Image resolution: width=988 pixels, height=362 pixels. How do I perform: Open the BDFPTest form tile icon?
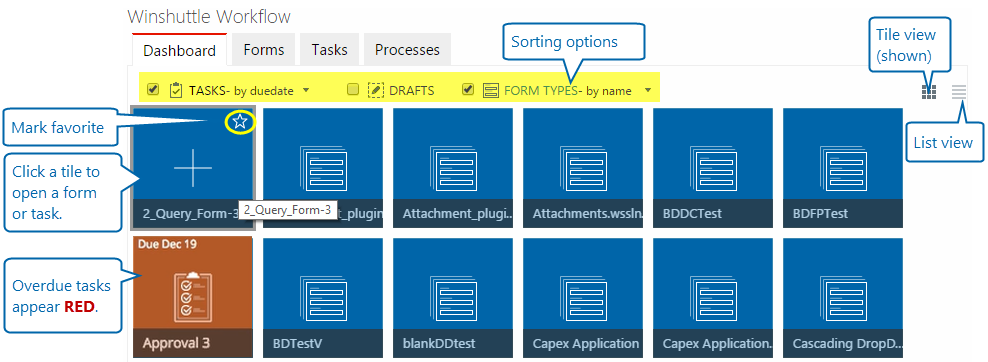coord(842,168)
